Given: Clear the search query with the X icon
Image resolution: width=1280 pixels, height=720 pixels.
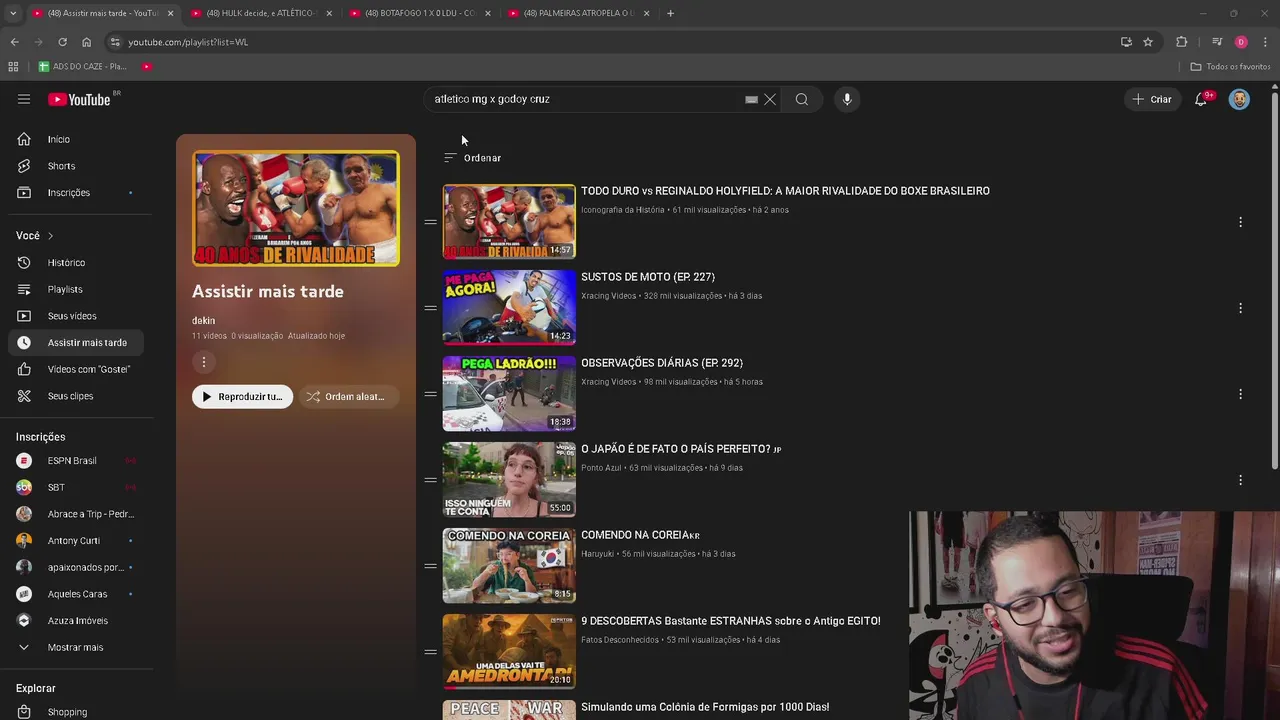Looking at the screenshot, I should pos(770,99).
